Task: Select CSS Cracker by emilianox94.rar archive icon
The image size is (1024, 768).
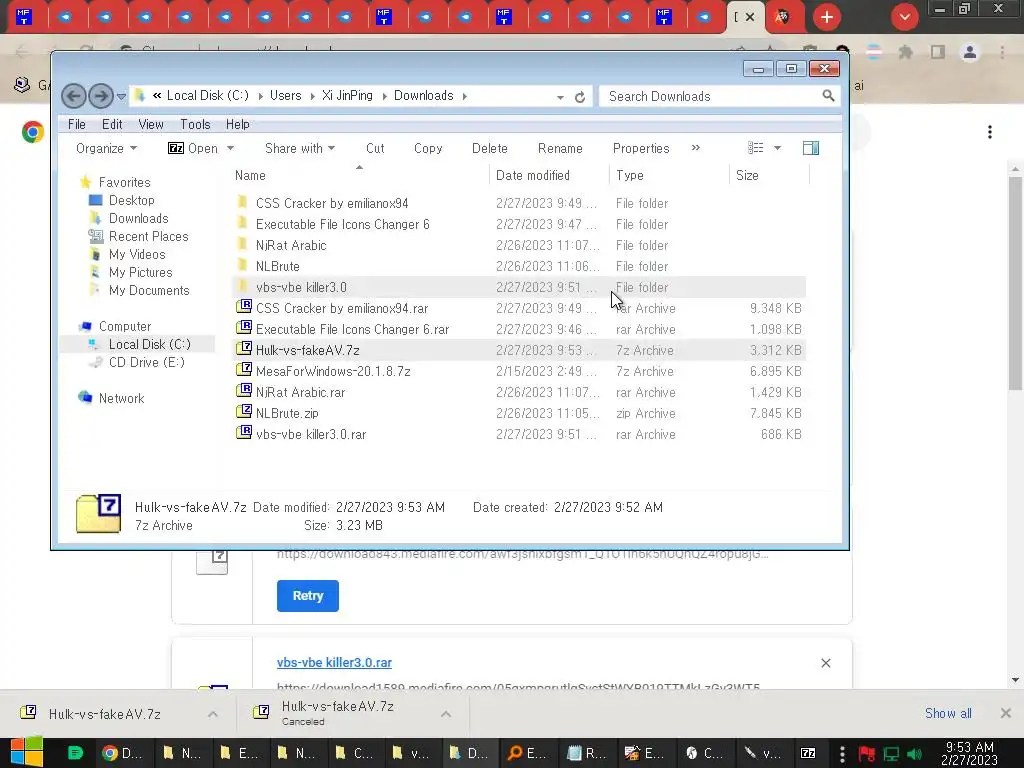Action: click(x=244, y=308)
